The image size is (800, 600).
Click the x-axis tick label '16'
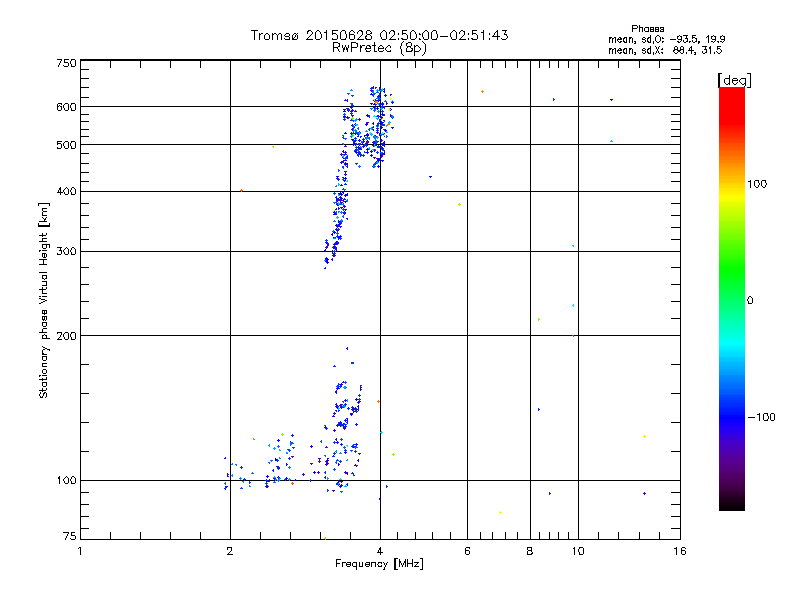680,551
